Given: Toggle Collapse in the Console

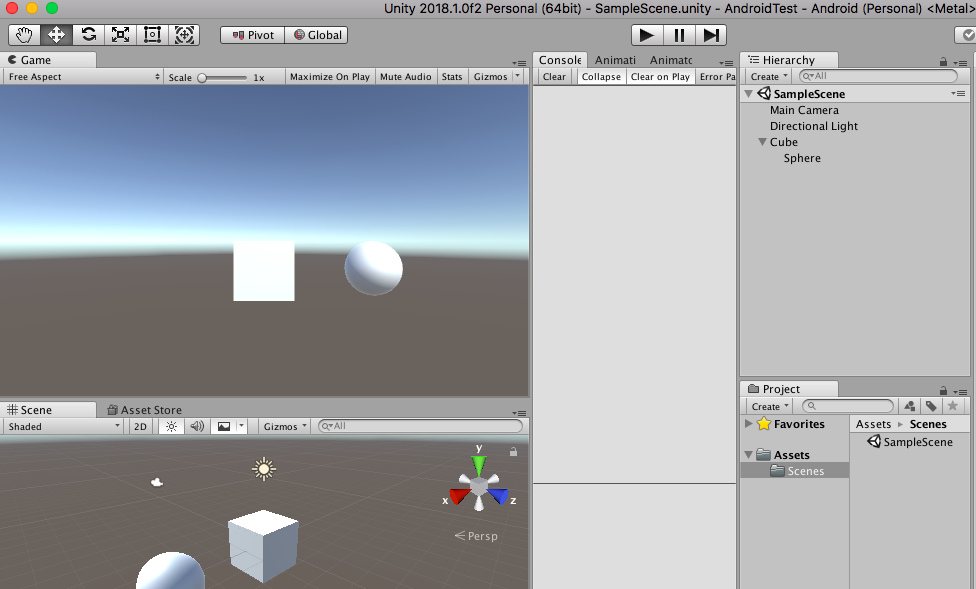Looking at the screenshot, I should tap(601, 77).
